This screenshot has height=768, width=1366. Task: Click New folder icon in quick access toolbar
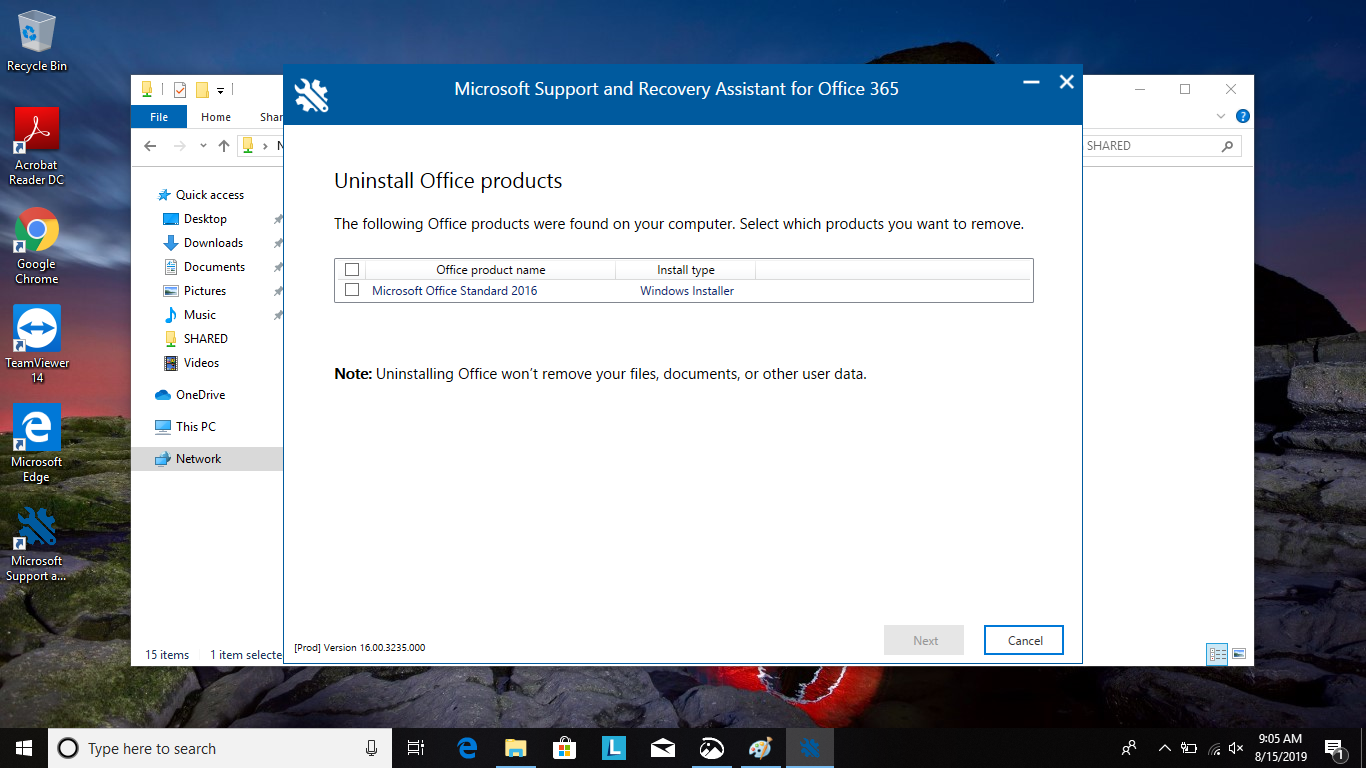coord(202,90)
